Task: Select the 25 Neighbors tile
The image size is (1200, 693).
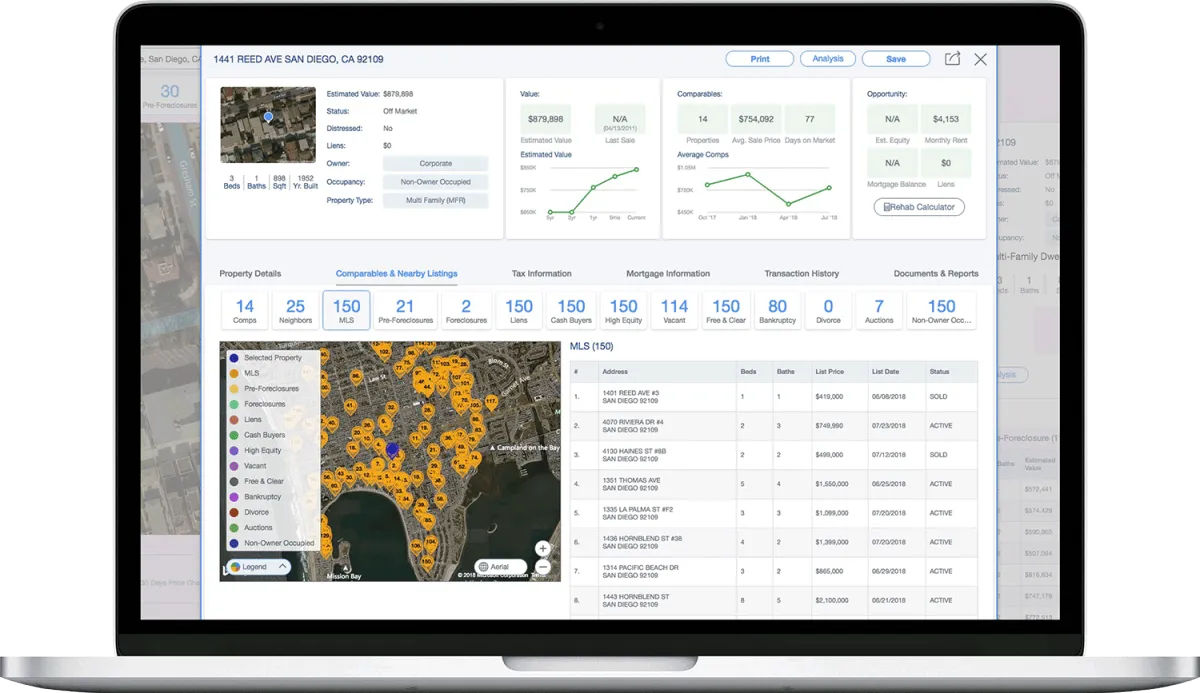Action: point(295,311)
